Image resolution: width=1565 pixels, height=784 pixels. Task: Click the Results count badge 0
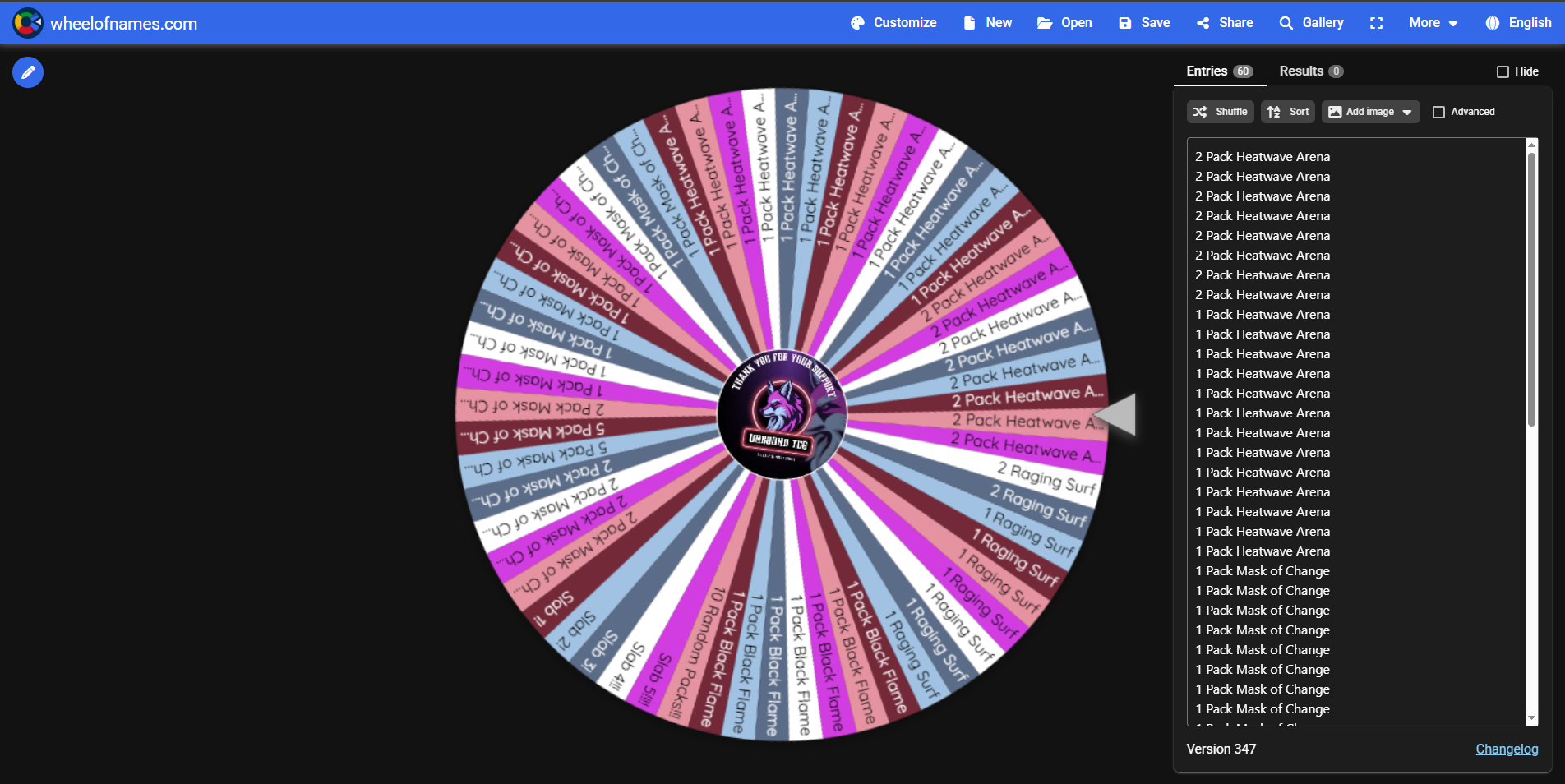pyautogui.click(x=1336, y=71)
